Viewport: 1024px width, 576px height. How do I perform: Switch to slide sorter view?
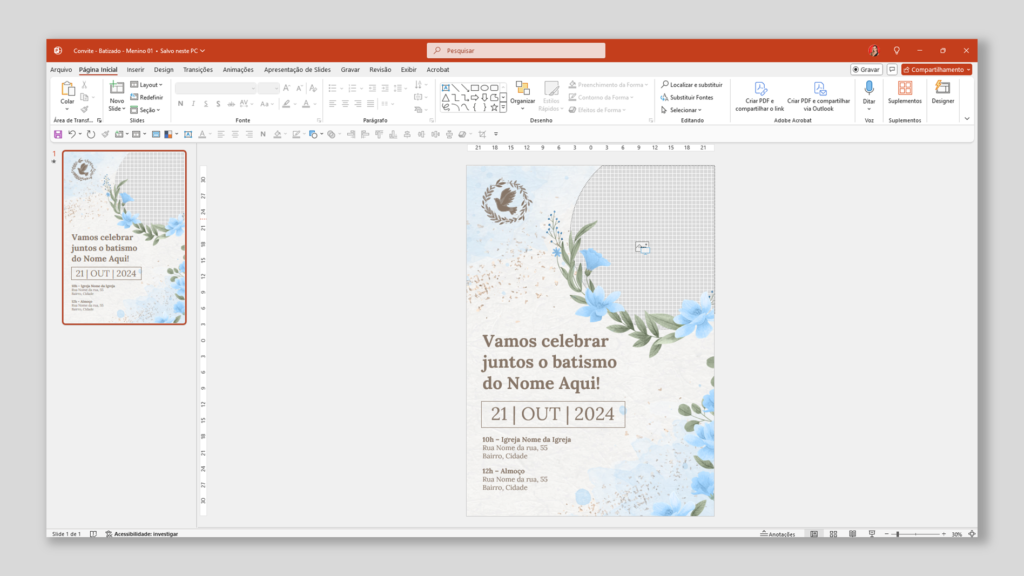[x=833, y=534]
